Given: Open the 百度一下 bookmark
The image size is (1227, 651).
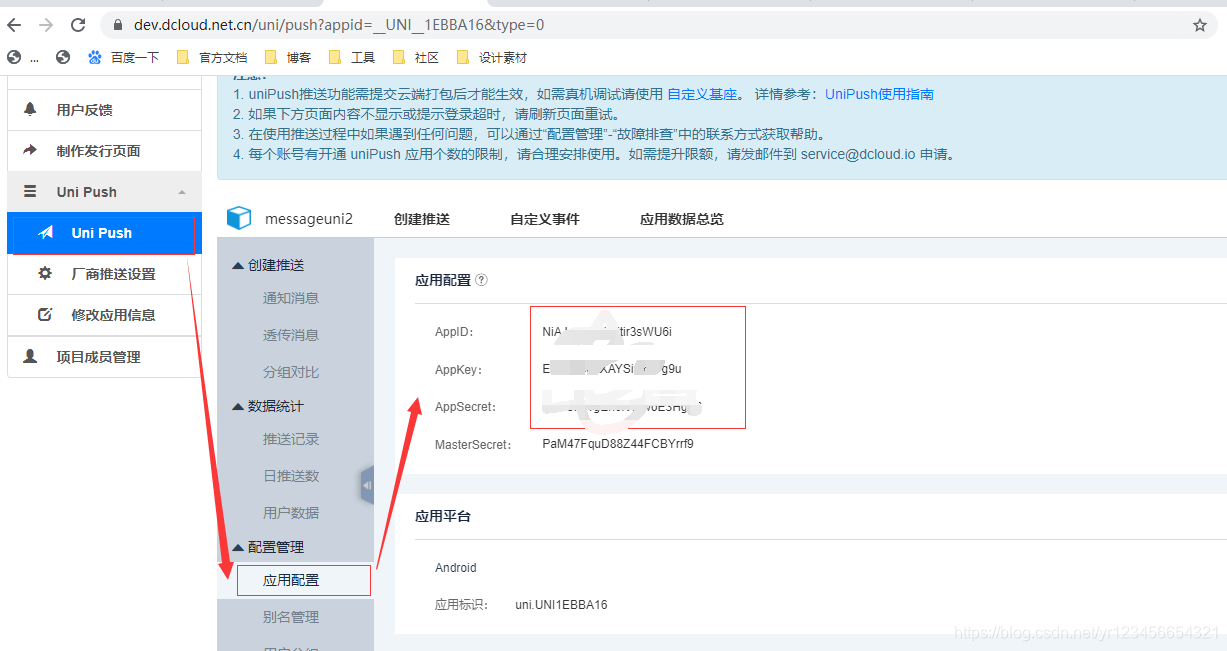Looking at the screenshot, I should click(123, 57).
